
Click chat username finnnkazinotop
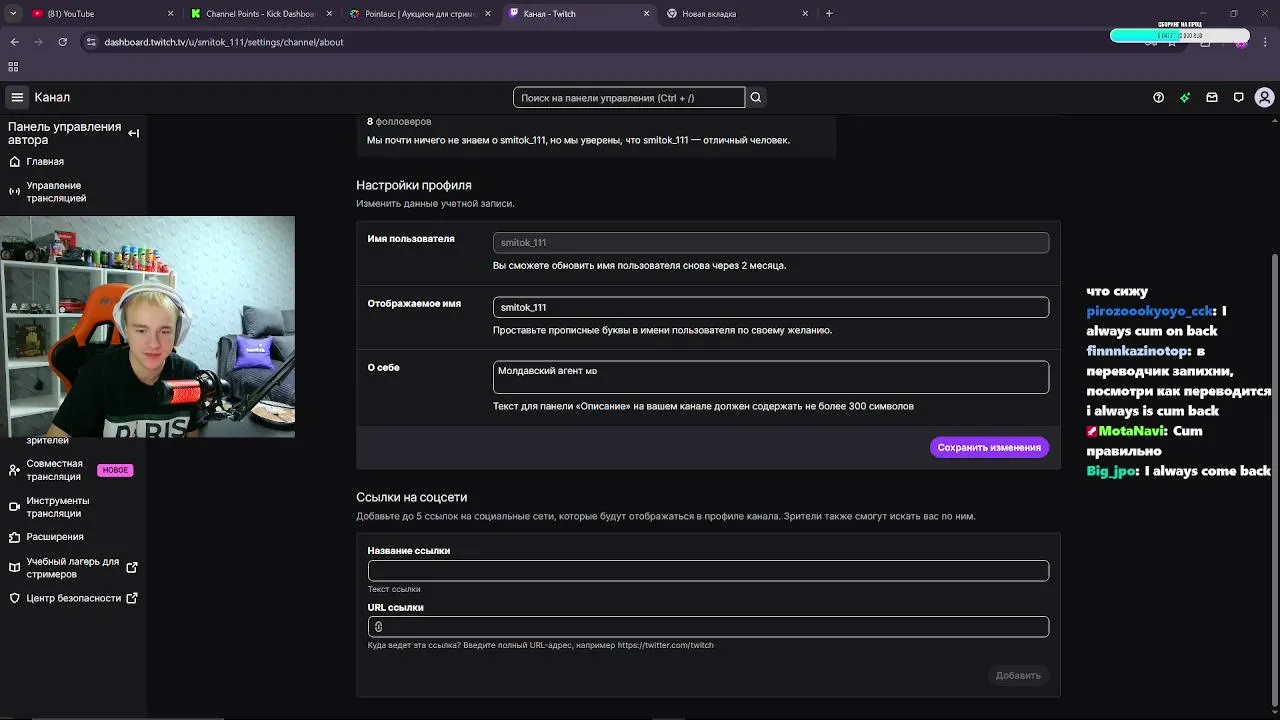[x=1137, y=351]
